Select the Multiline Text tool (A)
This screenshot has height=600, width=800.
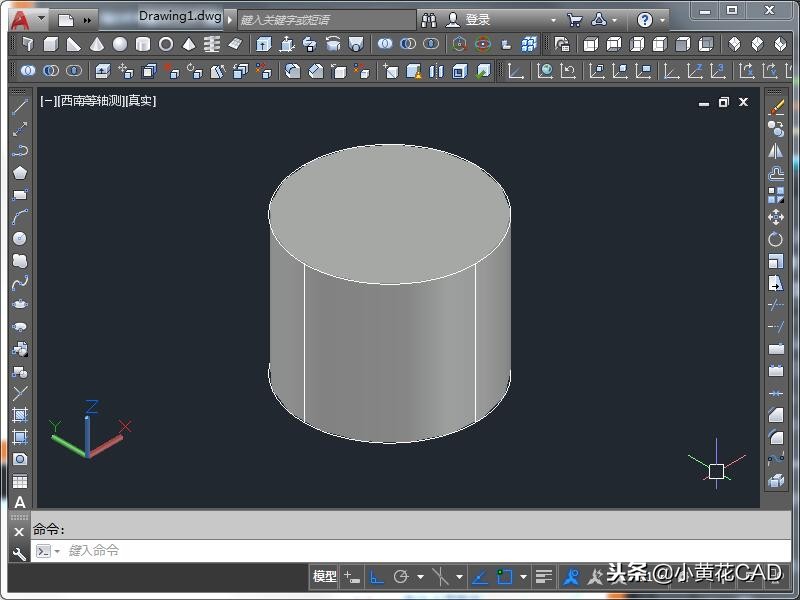coord(19,502)
